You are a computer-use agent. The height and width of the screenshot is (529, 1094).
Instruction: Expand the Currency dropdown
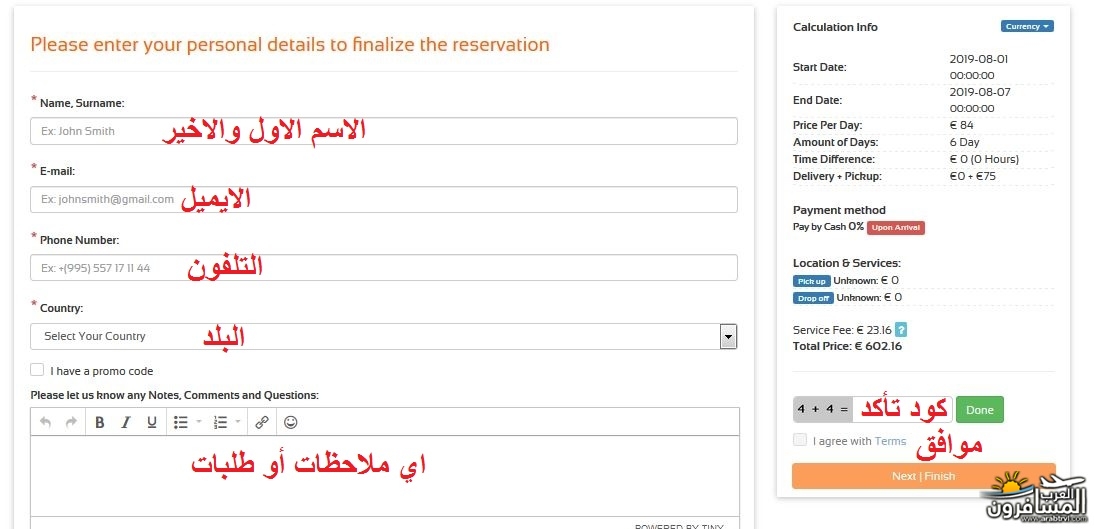click(1027, 27)
